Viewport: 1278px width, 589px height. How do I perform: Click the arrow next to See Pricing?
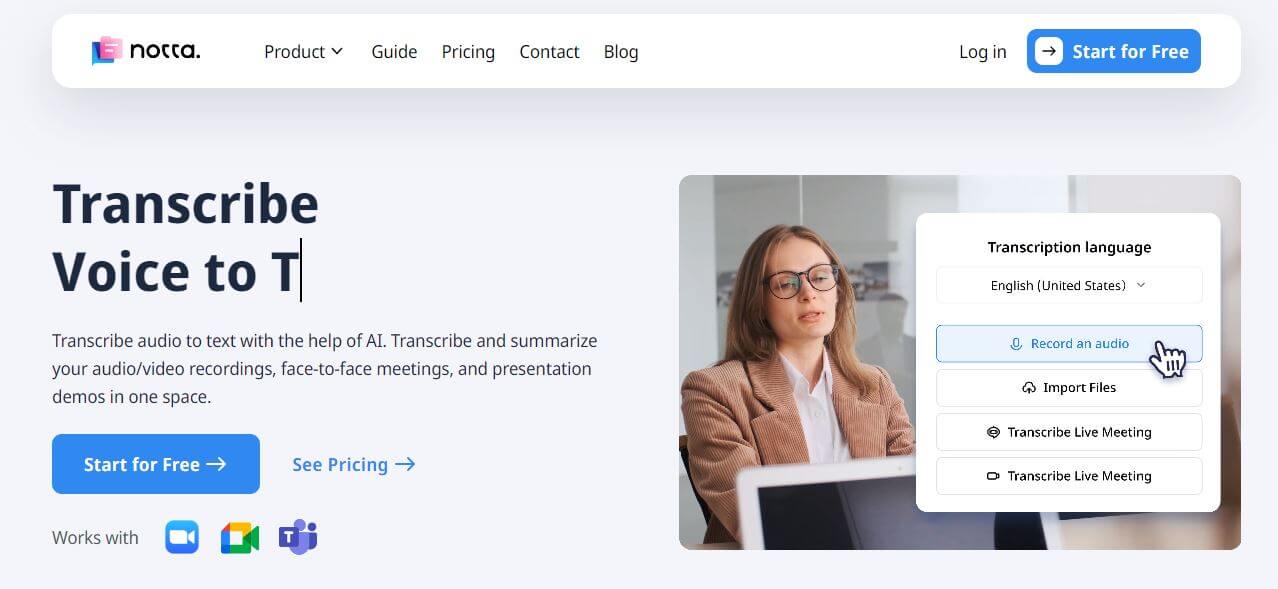(x=405, y=464)
